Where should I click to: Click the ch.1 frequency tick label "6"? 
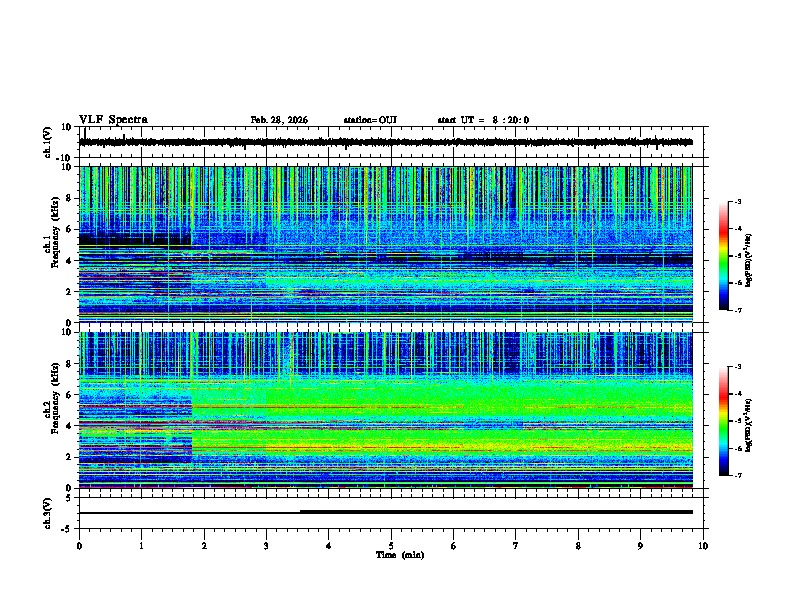[71, 229]
